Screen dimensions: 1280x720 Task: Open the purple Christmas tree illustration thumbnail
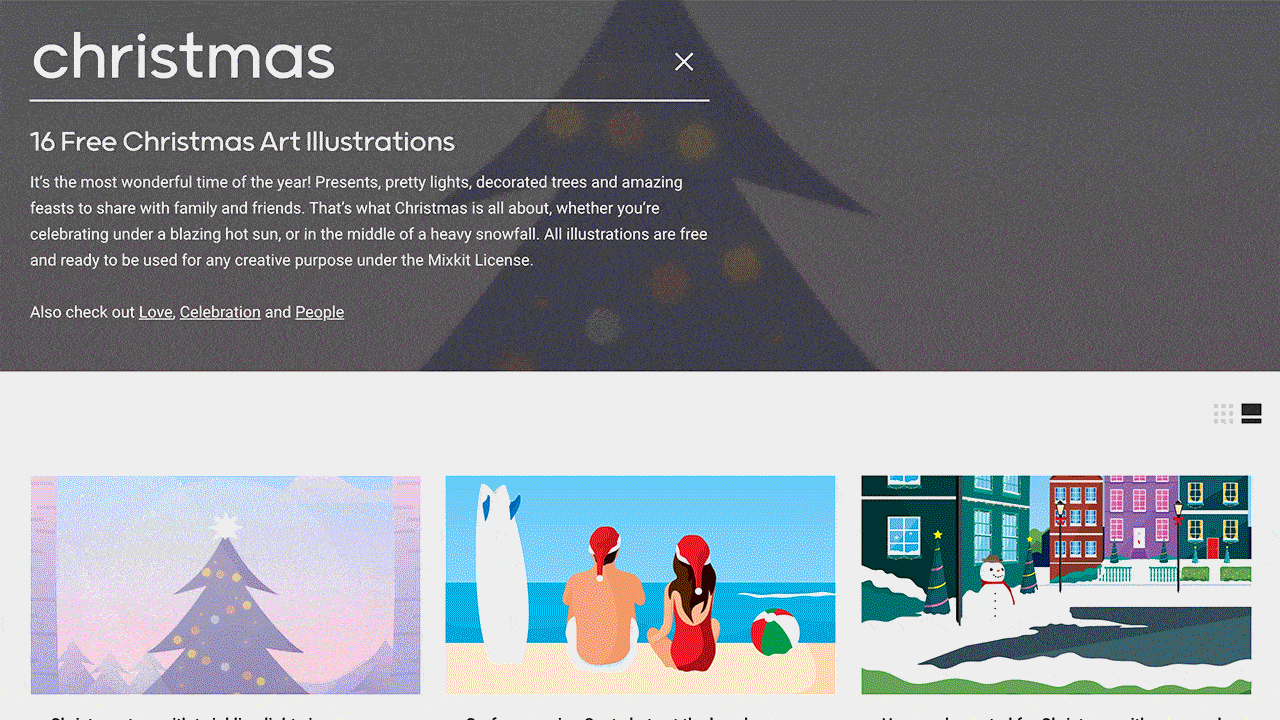[x=225, y=585]
